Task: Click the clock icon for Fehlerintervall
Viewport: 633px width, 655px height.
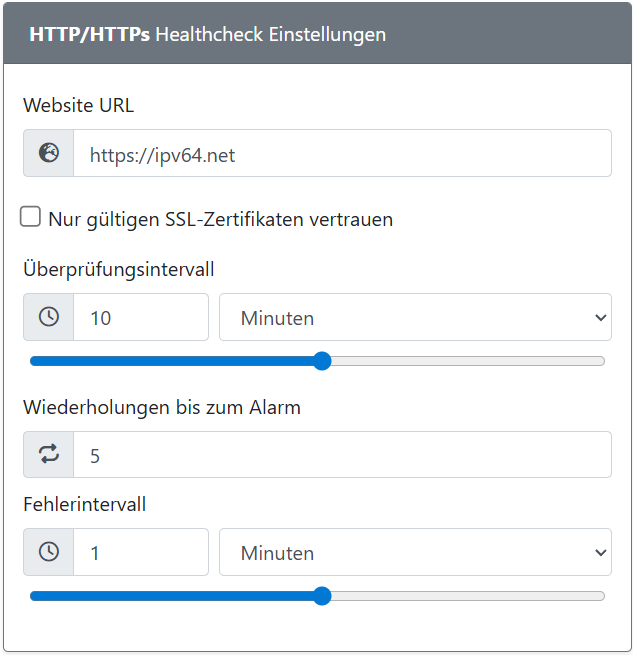Action: tap(48, 552)
